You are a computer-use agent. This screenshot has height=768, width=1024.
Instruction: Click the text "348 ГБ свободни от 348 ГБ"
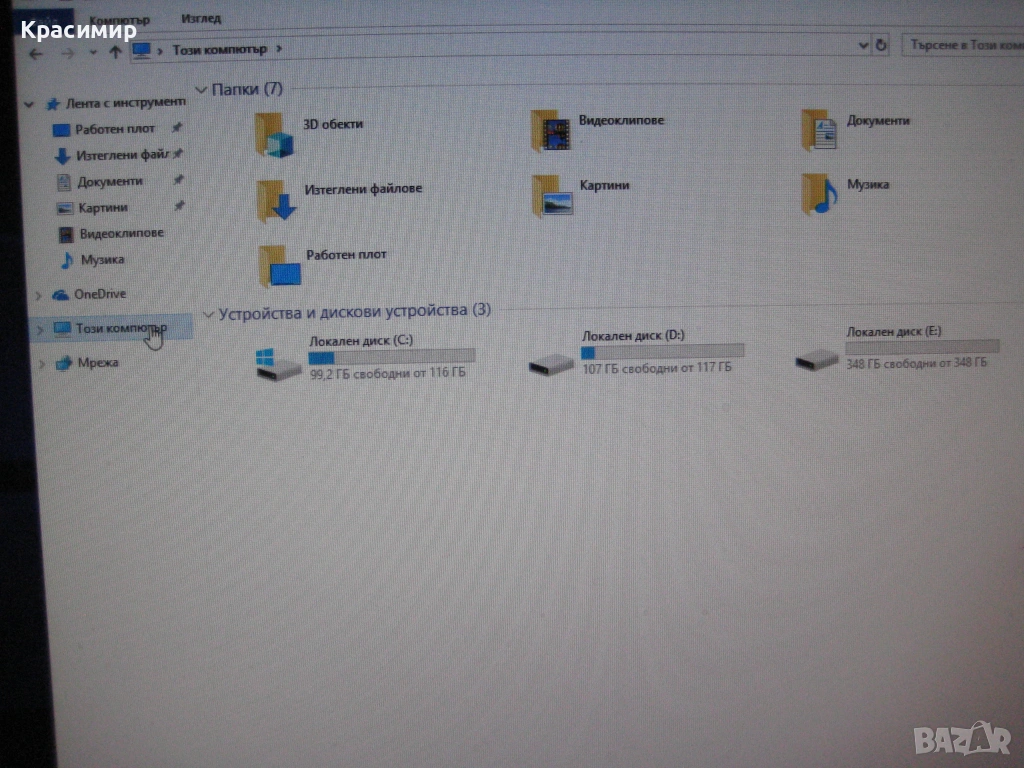916,363
